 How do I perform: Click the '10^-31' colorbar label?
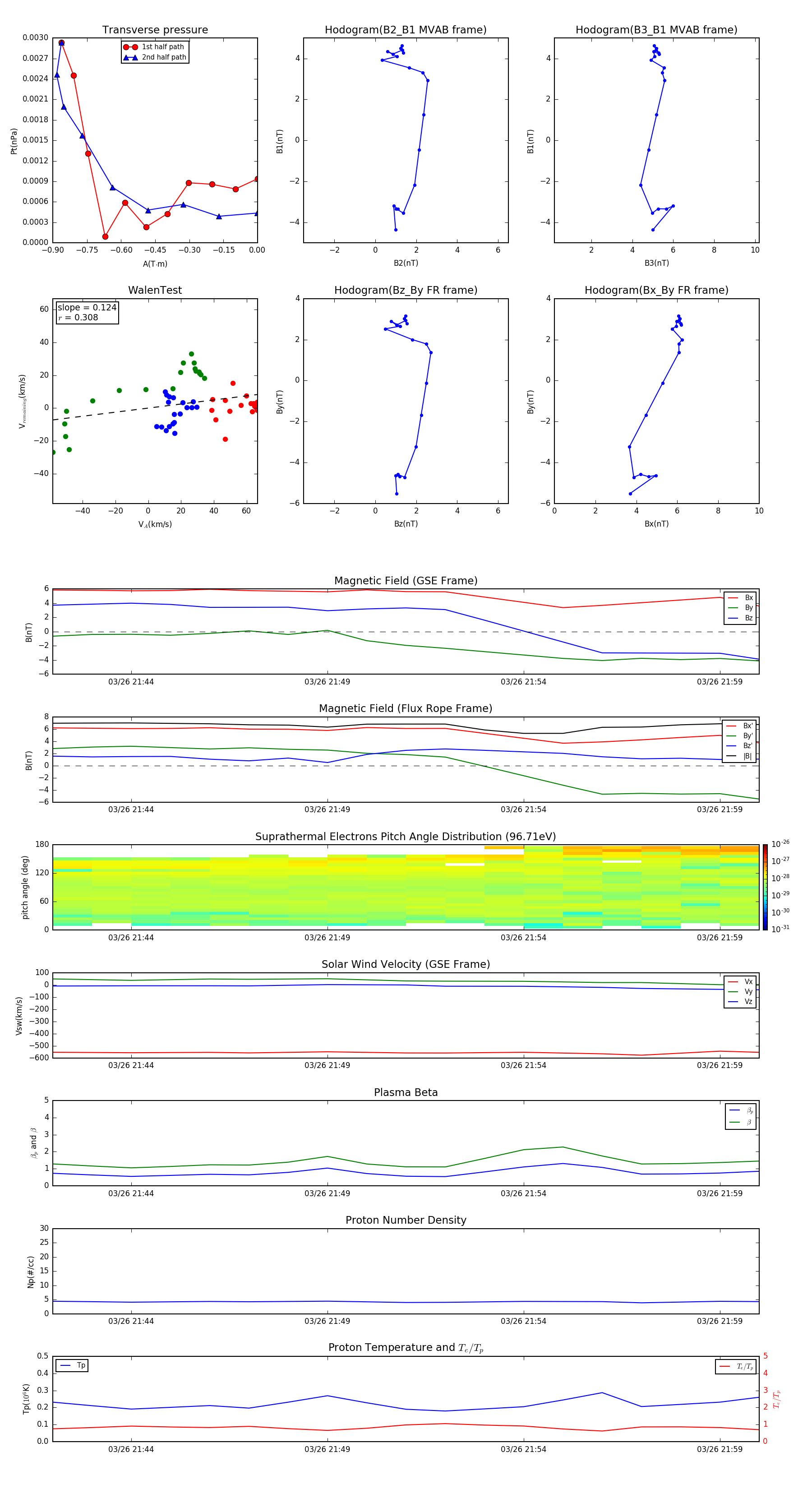(780, 929)
